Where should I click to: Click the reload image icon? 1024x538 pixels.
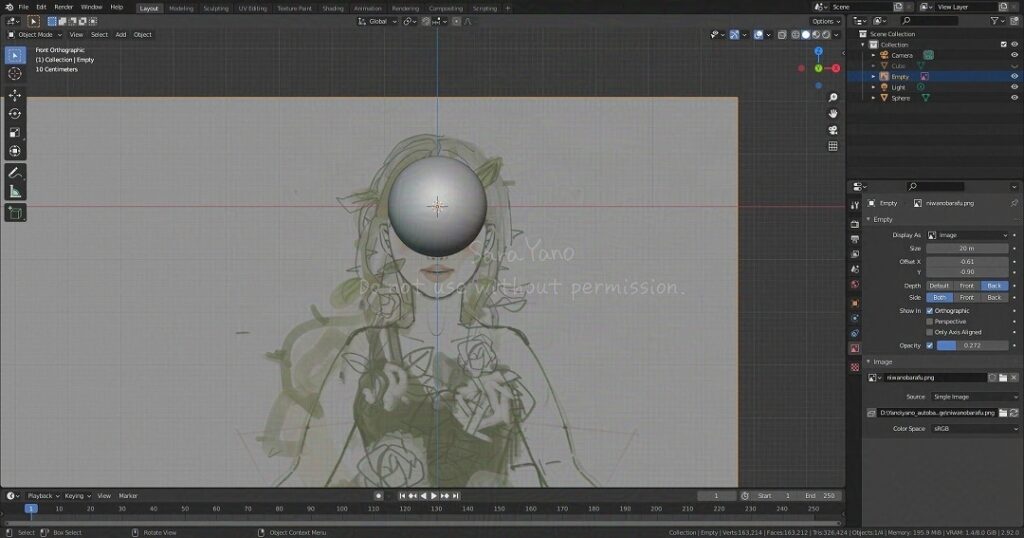[x=1014, y=413]
